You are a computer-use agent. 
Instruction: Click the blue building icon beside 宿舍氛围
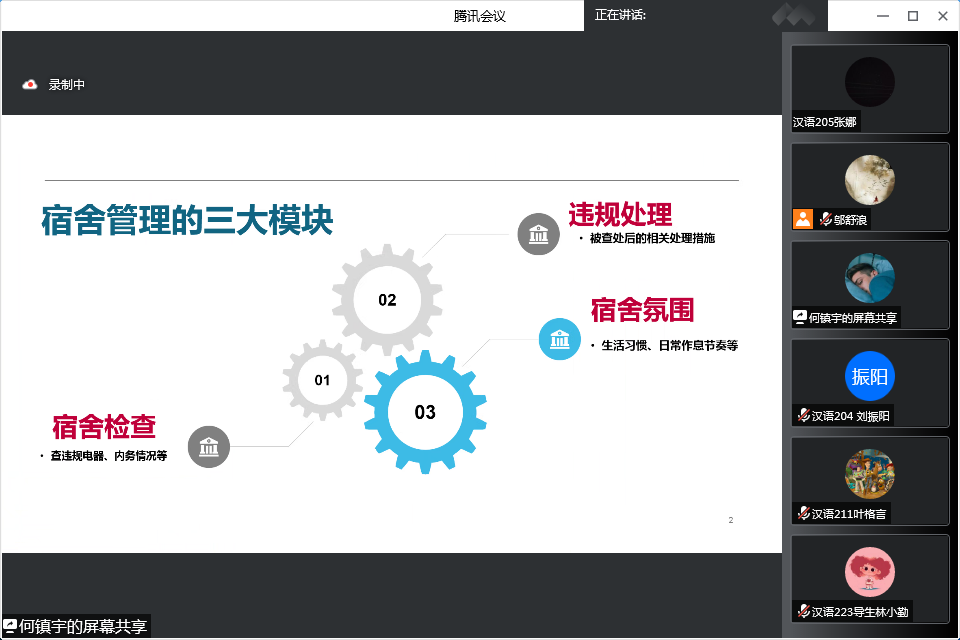[560, 339]
